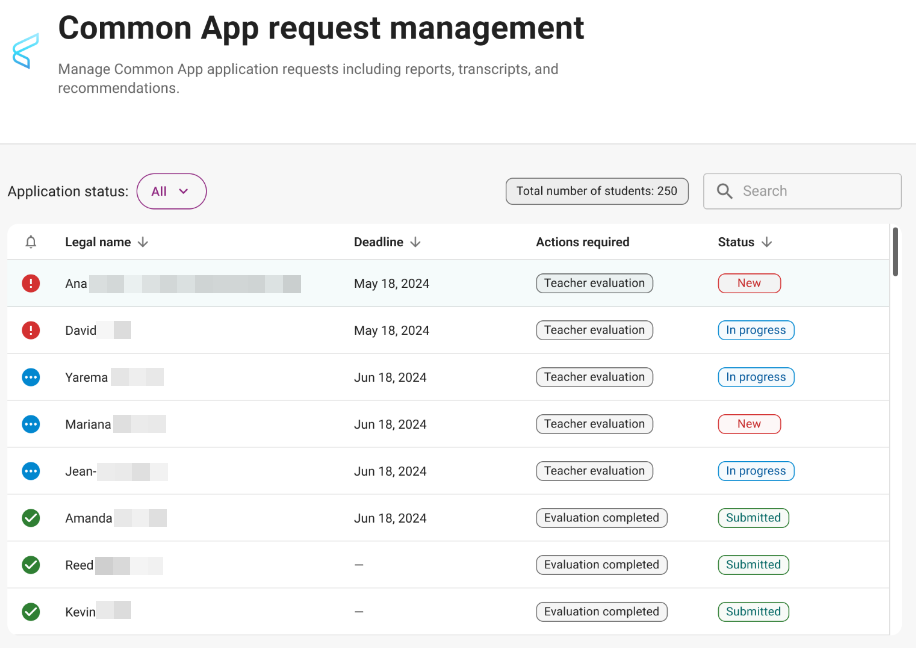This screenshot has height=648, width=916.
Task: Click the red alert icon on David's row
Action: (30, 330)
